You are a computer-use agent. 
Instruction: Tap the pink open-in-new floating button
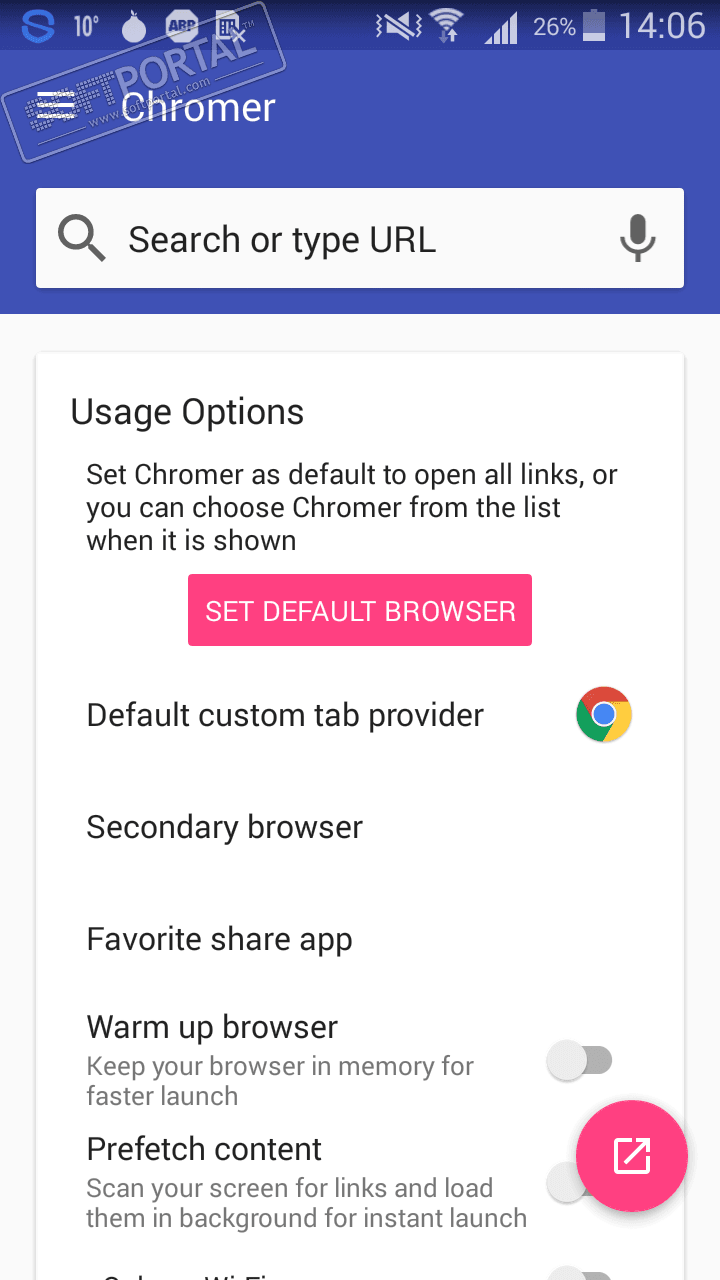[x=632, y=1156]
